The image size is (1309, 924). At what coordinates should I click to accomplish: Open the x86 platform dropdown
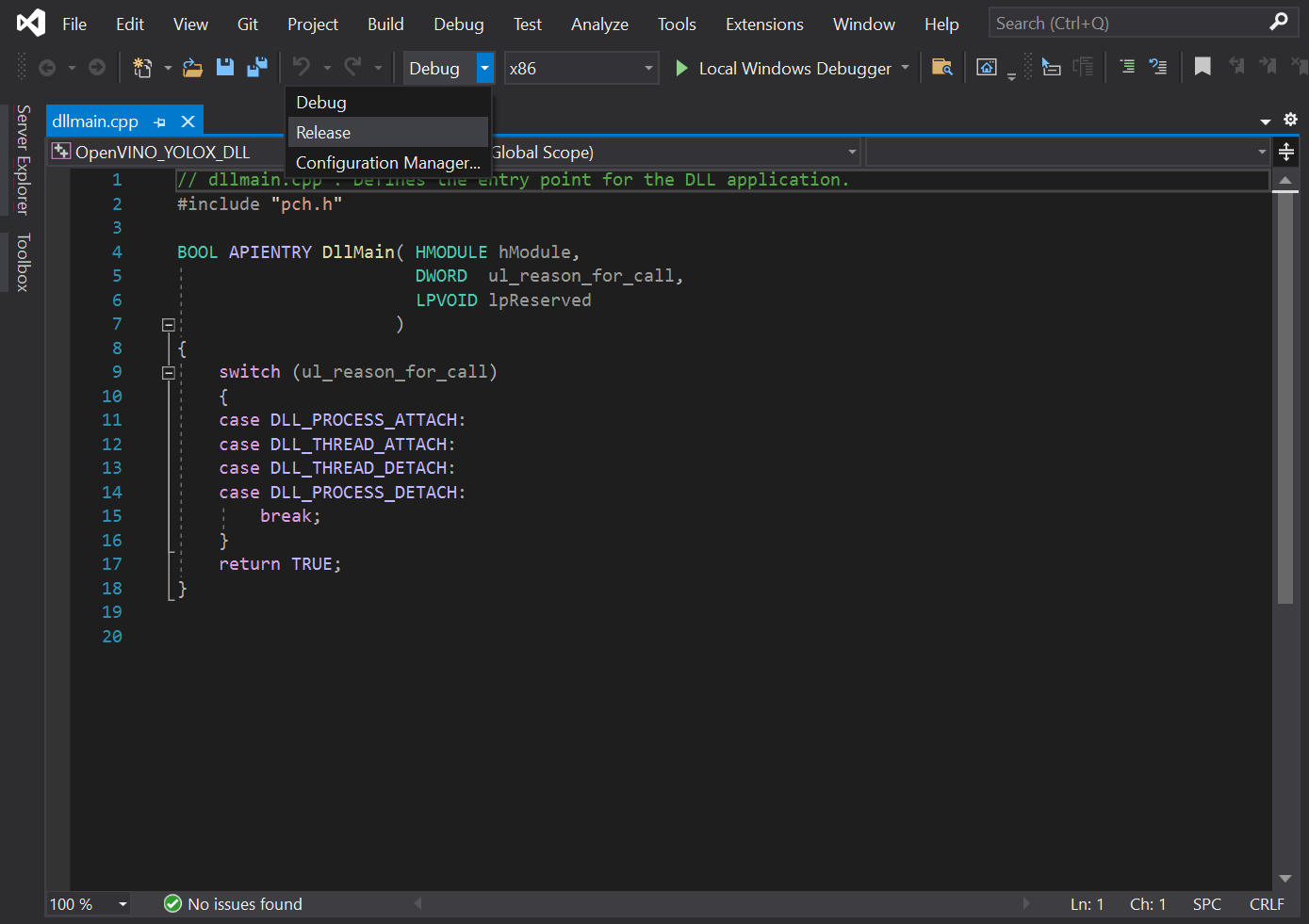pos(647,68)
